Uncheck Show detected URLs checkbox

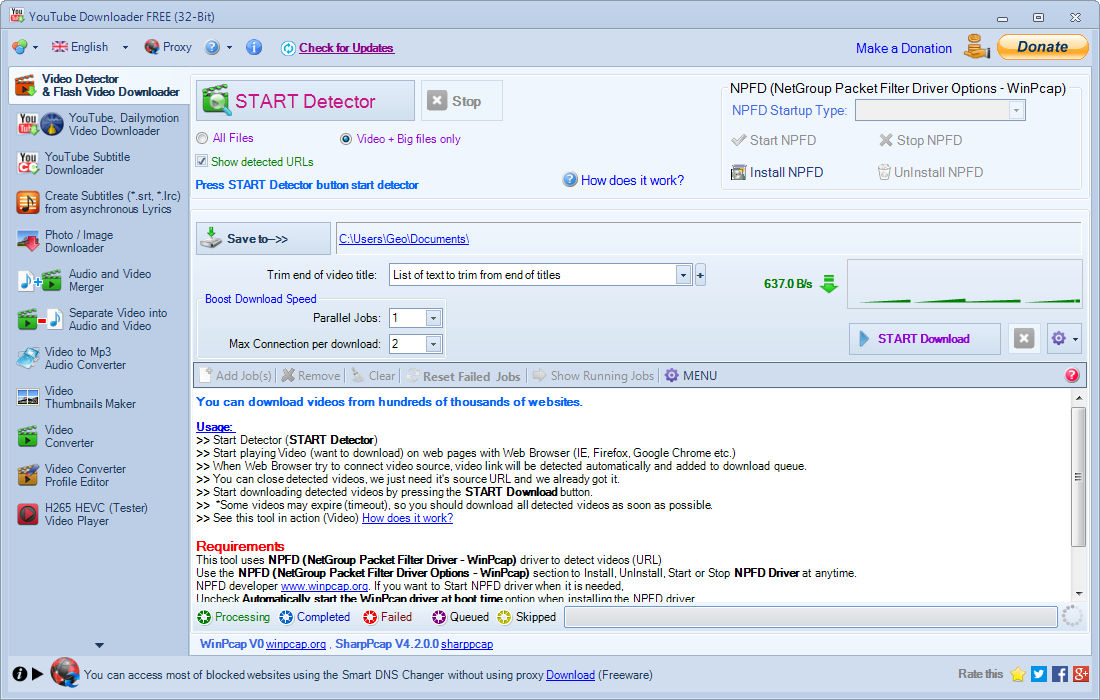202,162
